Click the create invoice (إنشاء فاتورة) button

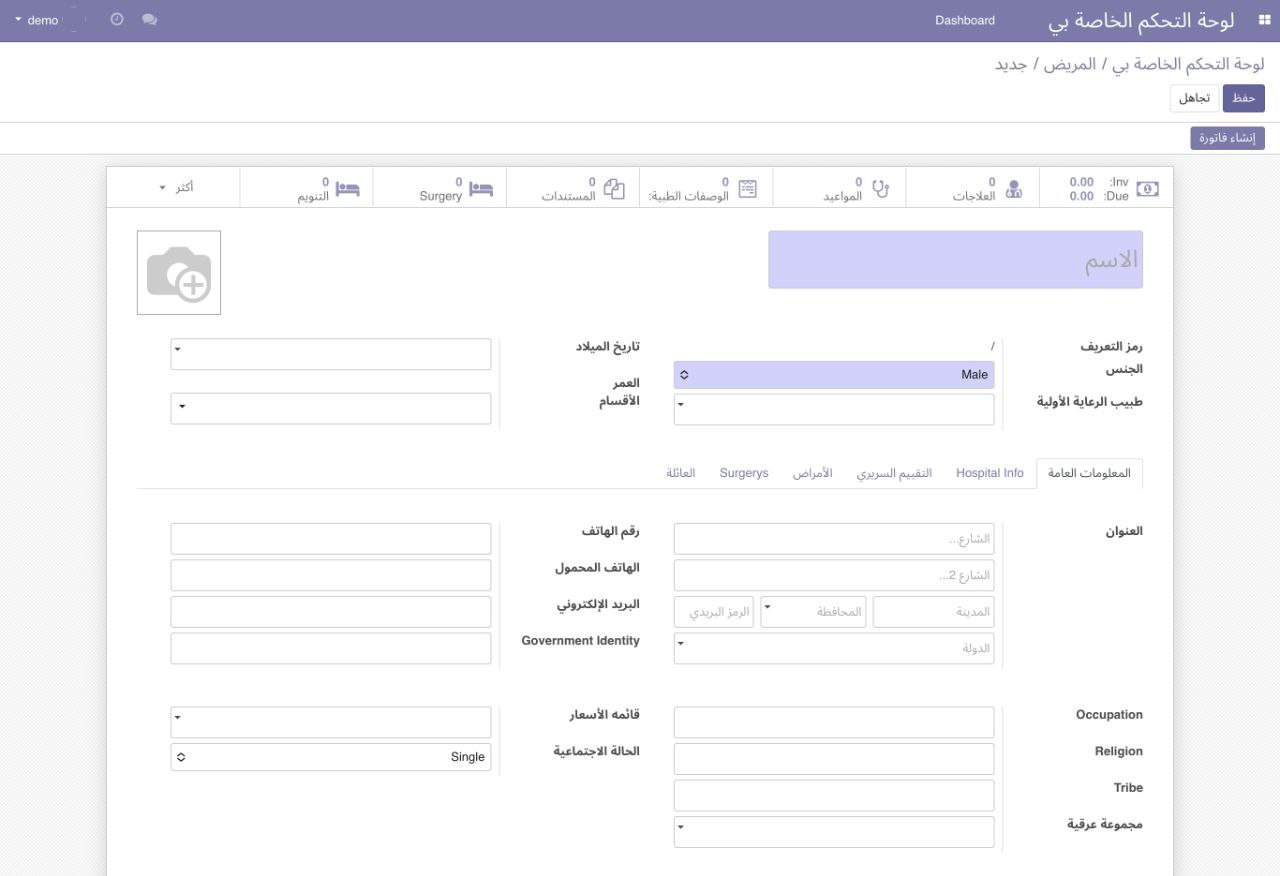click(x=1227, y=138)
